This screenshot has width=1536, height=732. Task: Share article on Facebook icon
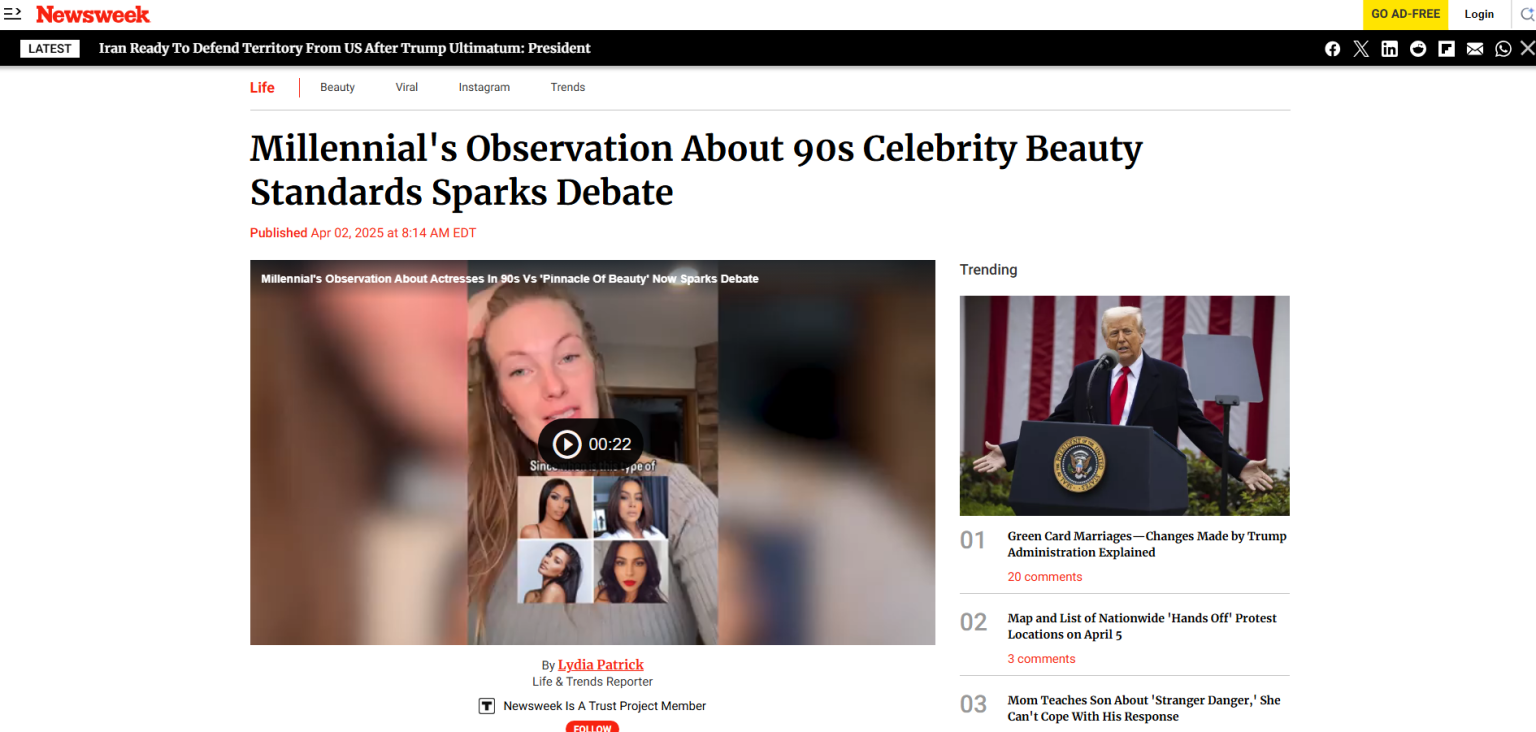1332,49
